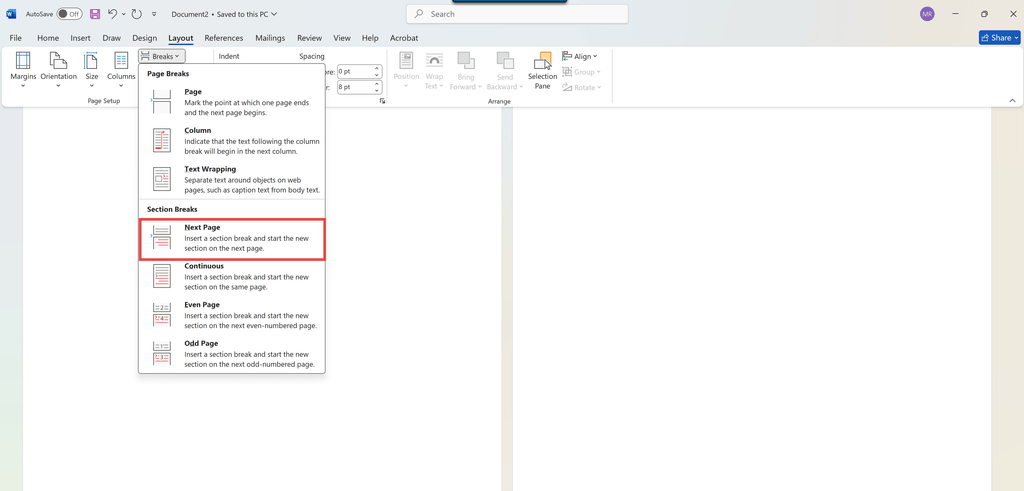Insert an Even Page section break
Image resolution: width=1024 pixels, height=491 pixels.
[x=232, y=315]
